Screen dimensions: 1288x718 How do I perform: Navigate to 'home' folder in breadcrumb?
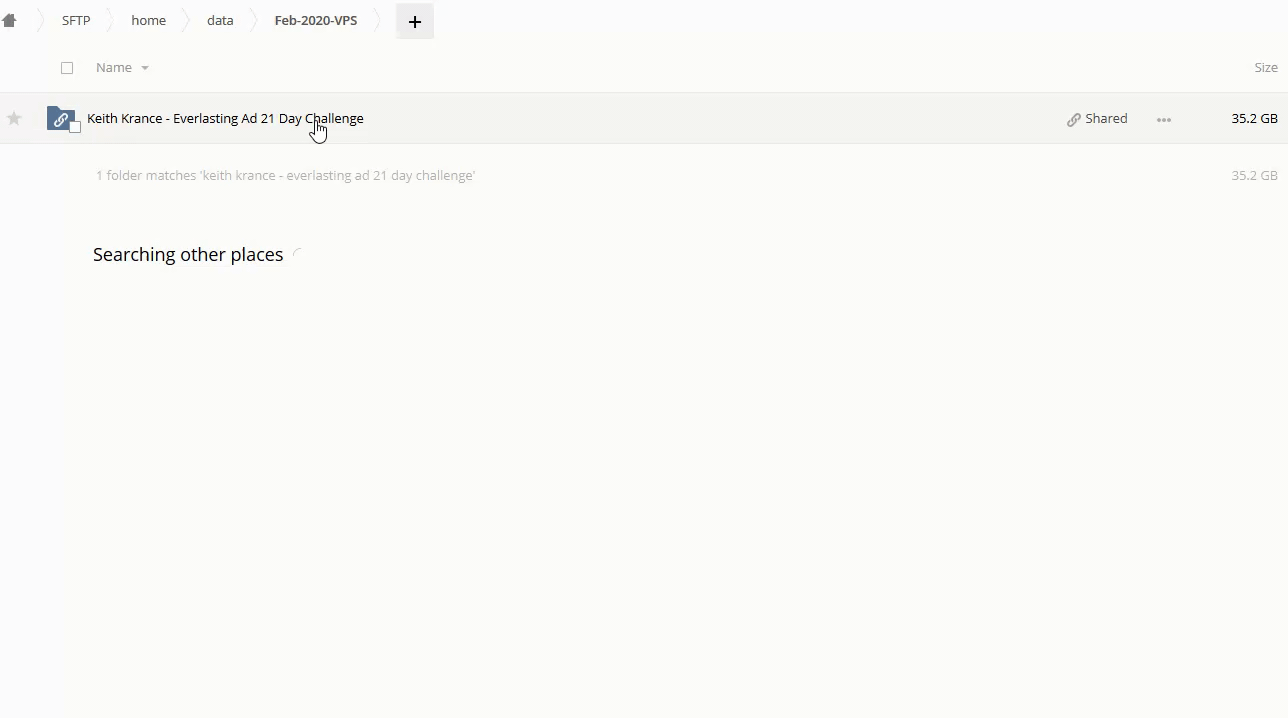point(148,21)
